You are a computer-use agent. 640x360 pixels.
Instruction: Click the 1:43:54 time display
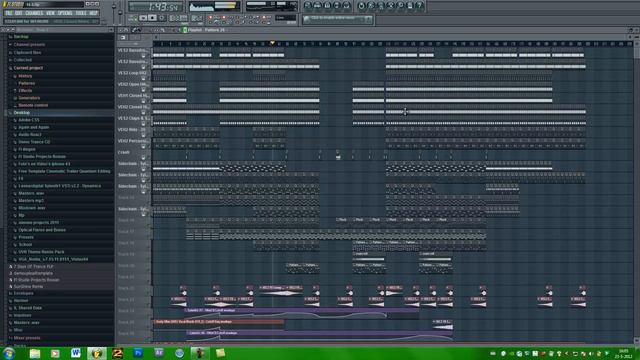click(156, 7)
